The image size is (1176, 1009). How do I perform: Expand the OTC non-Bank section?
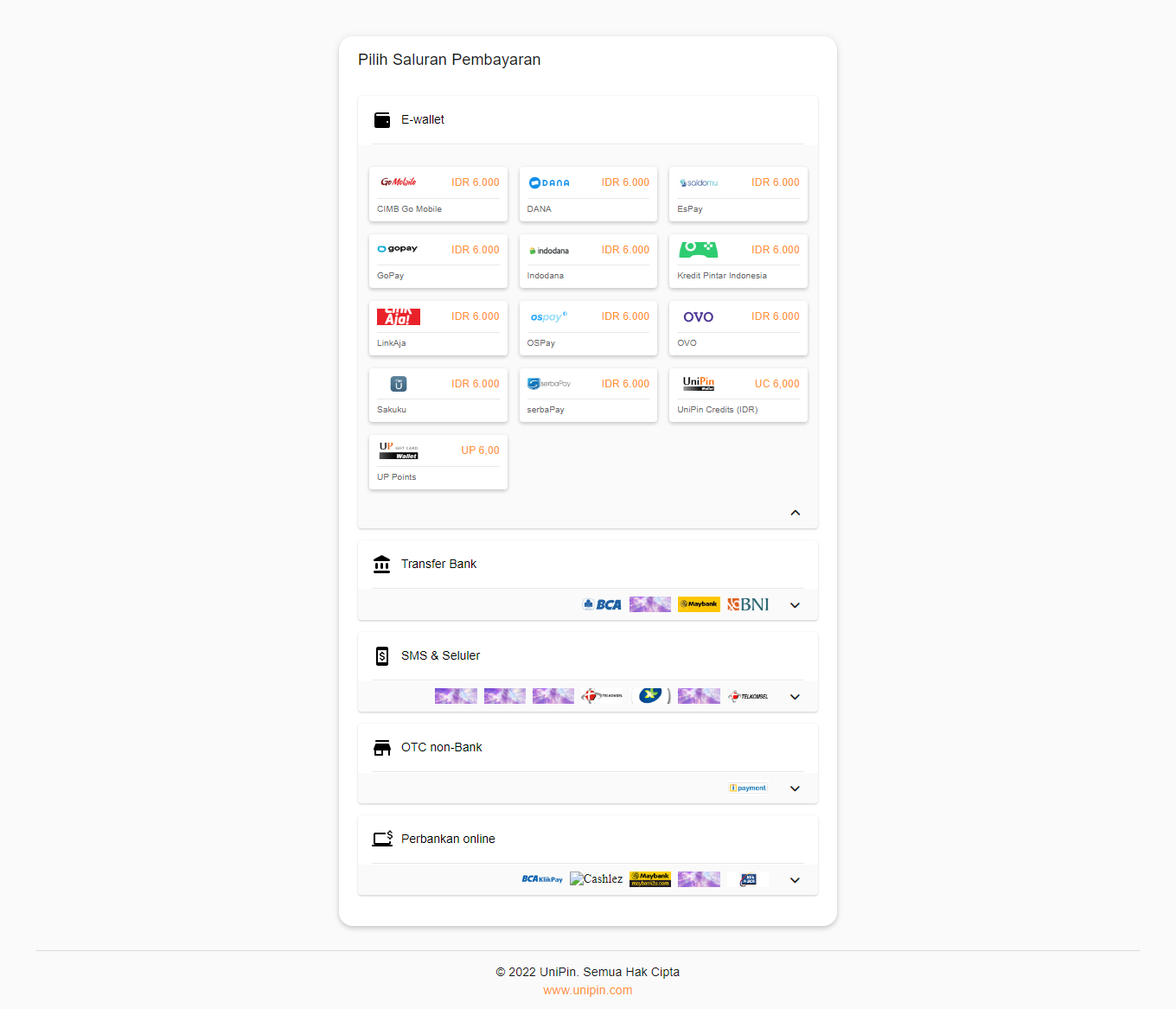[x=795, y=789]
